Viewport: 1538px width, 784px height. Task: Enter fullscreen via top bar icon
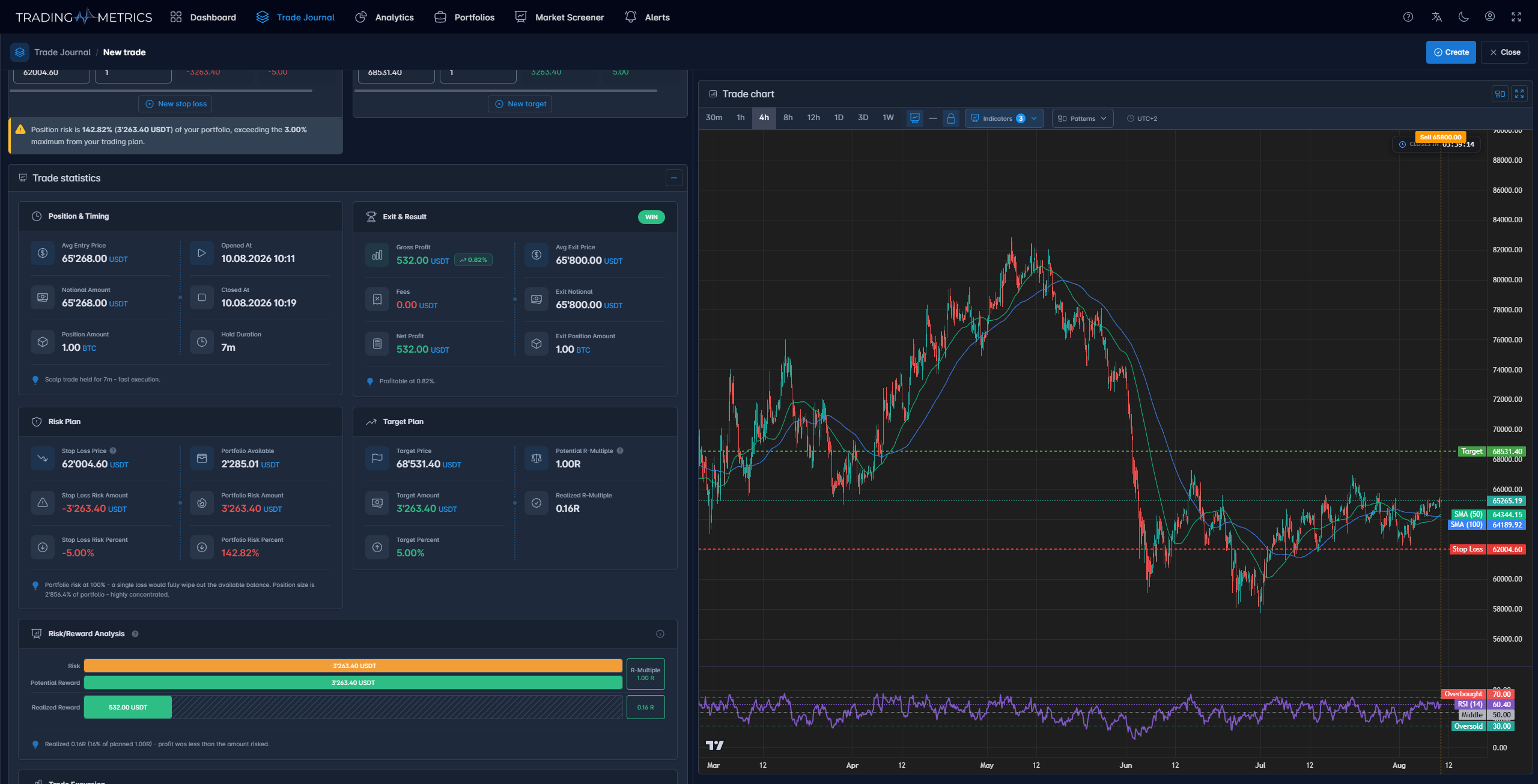[x=1516, y=17]
